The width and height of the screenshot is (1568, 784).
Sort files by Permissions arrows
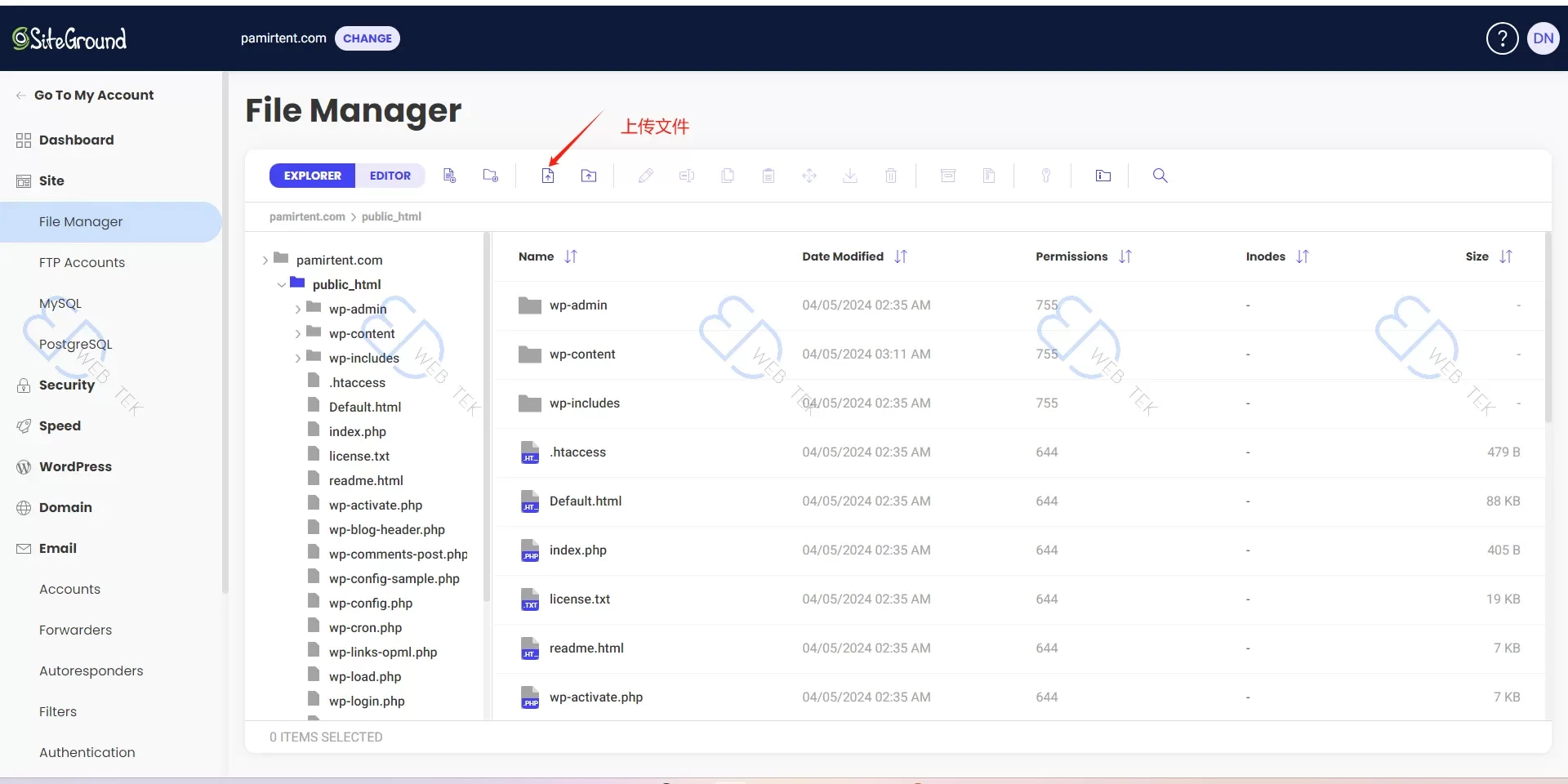pyautogui.click(x=1125, y=256)
